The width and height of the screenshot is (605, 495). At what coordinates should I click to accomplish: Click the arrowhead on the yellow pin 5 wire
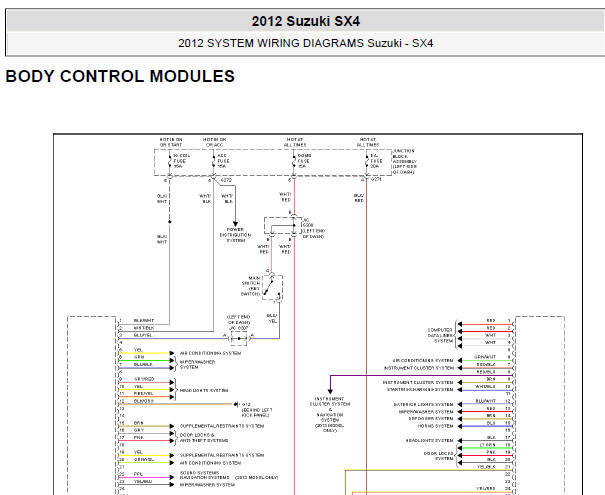(x=172, y=353)
